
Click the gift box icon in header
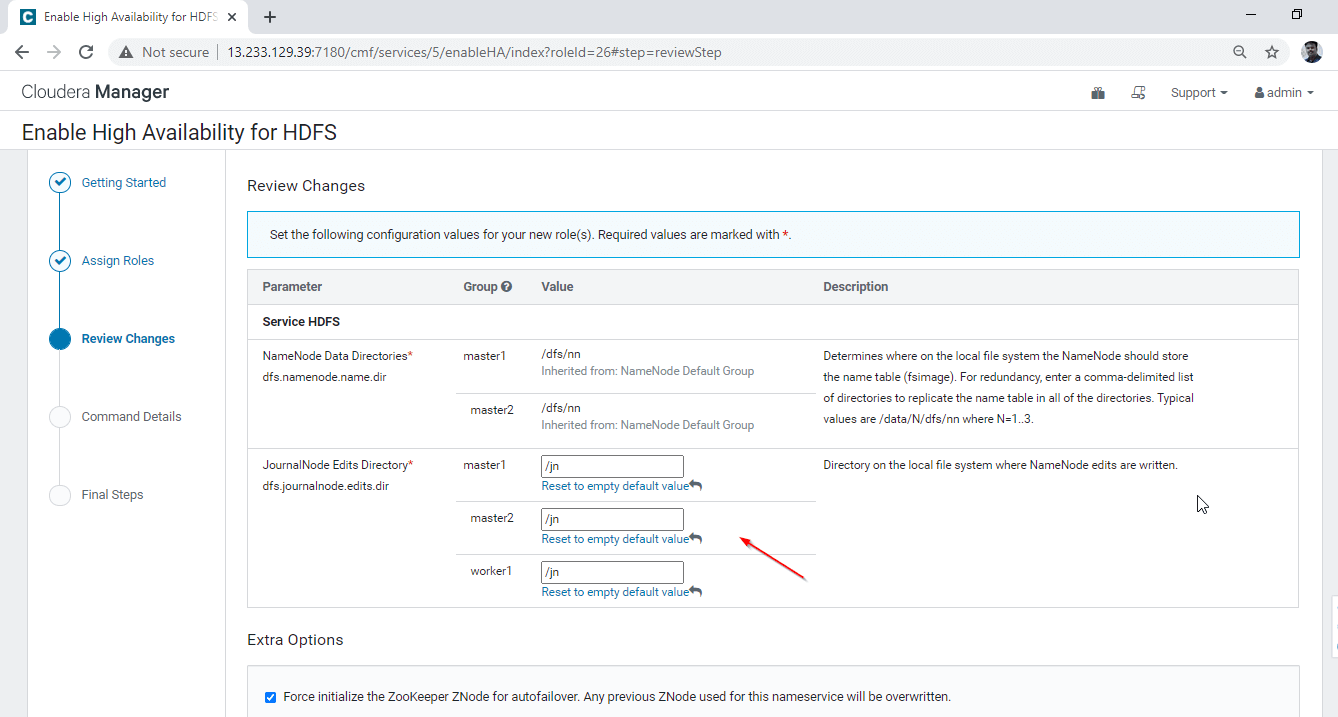point(1098,93)
